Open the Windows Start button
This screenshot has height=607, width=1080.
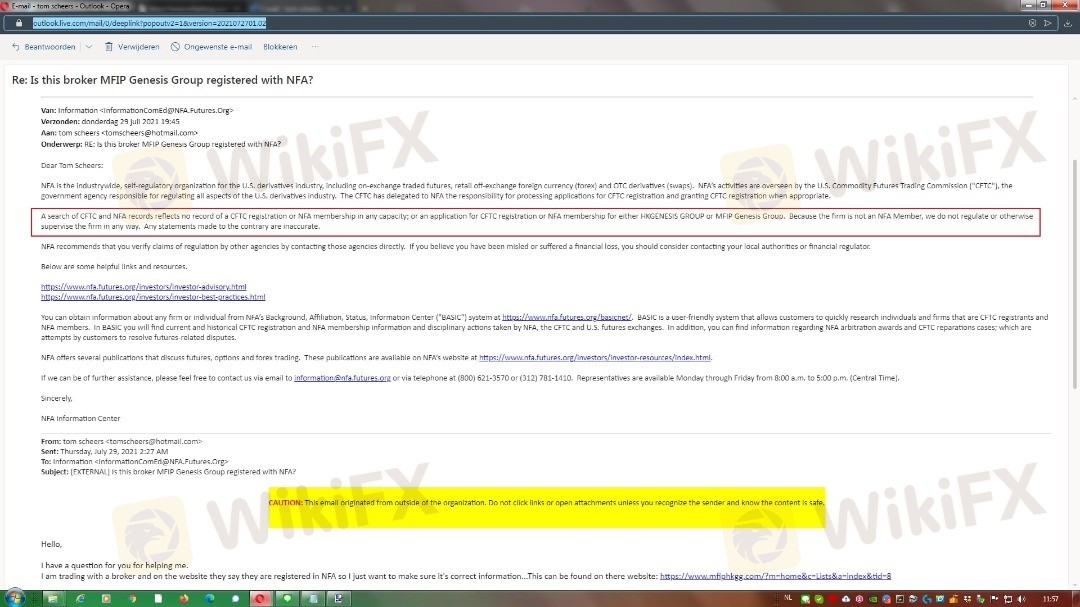pos(14,598)
